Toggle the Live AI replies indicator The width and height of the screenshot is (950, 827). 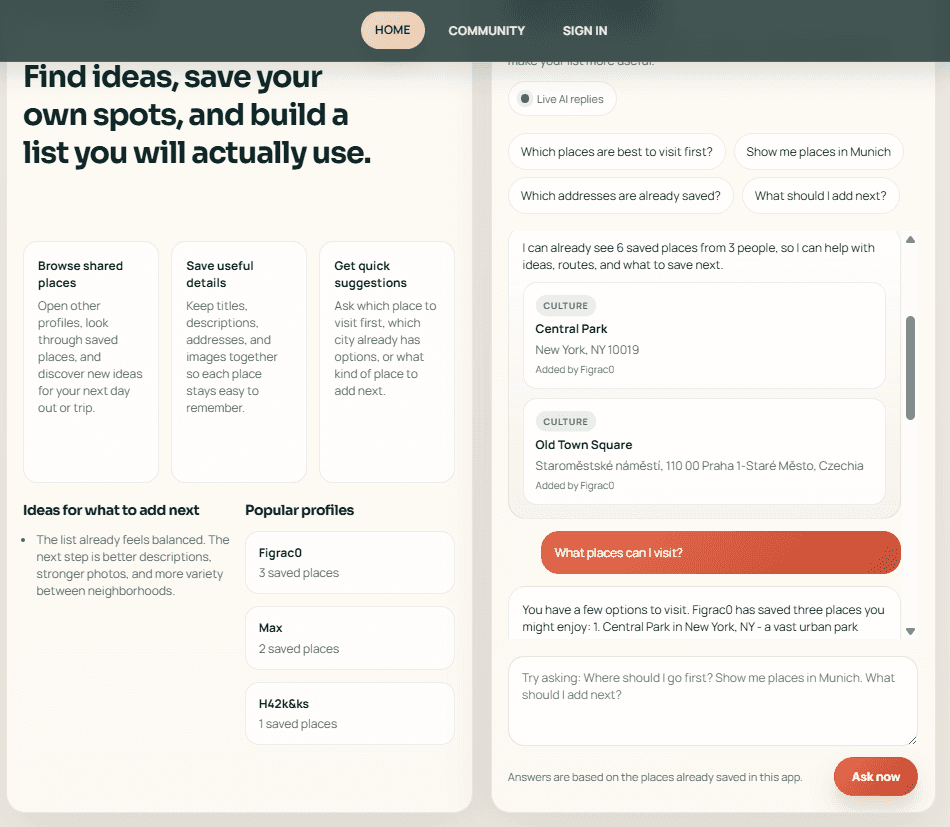pos(562,98)
